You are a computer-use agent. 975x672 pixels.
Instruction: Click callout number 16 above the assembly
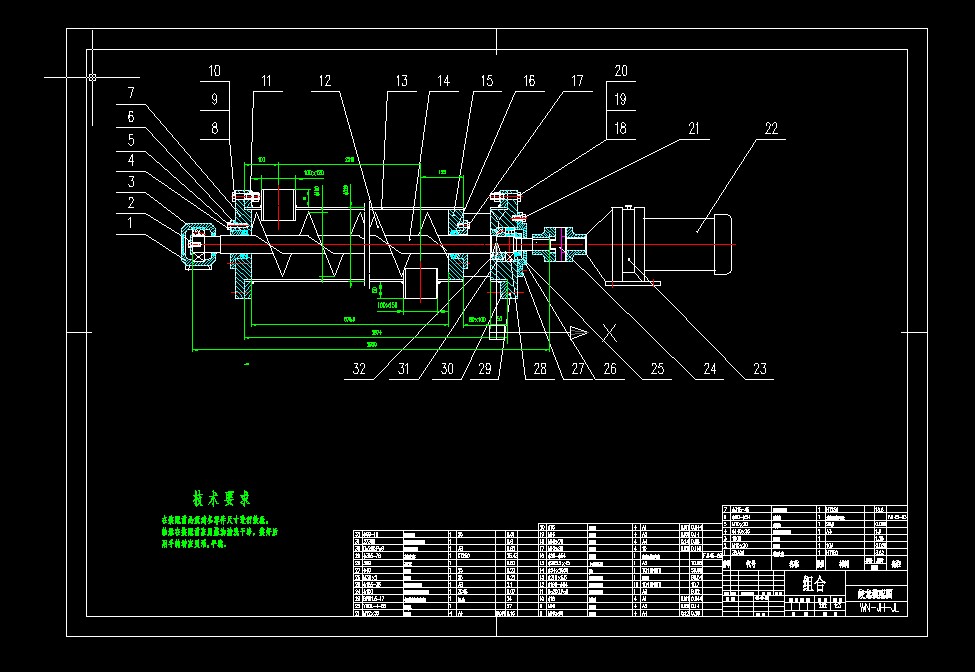tap(529, 81)
